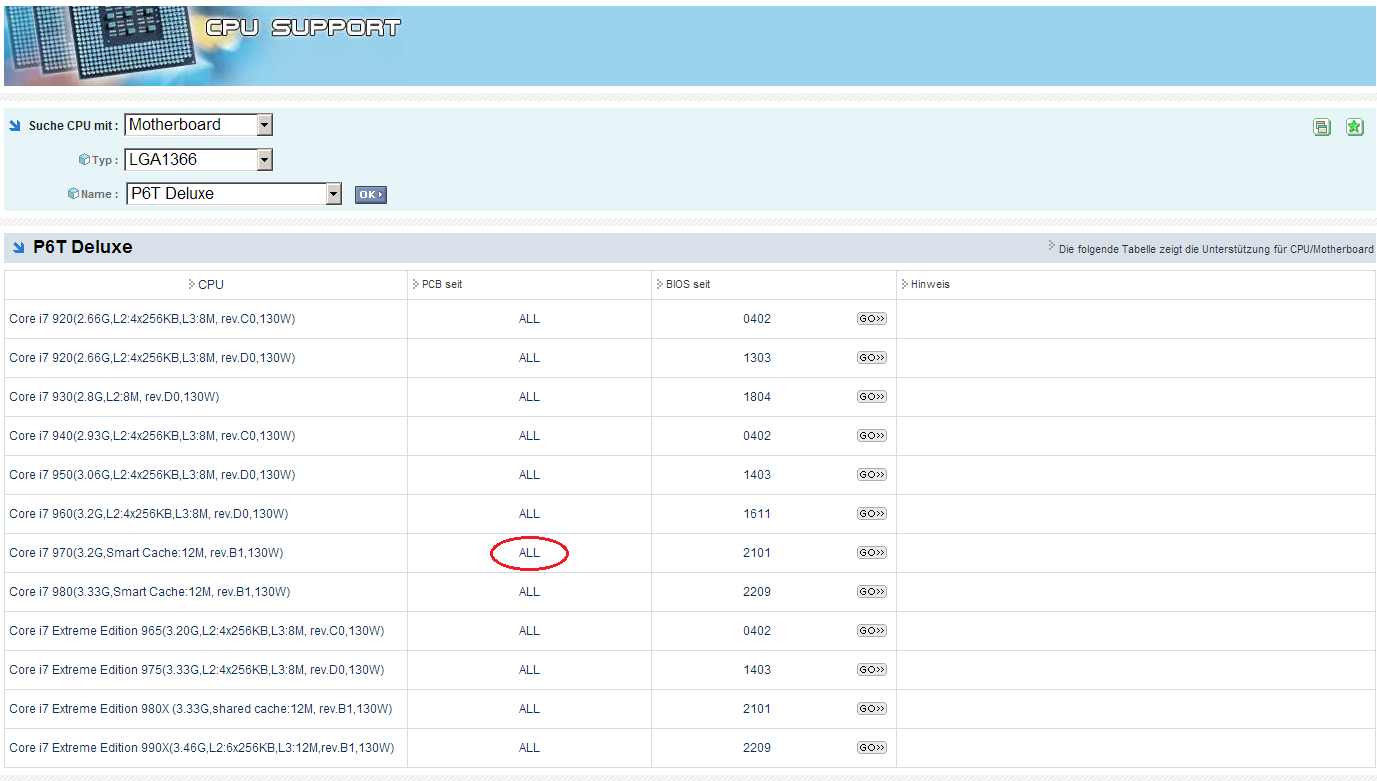
Task: Click the P6T Deluxe section heading
Action: pyautogui.click(x=83, y=247)
